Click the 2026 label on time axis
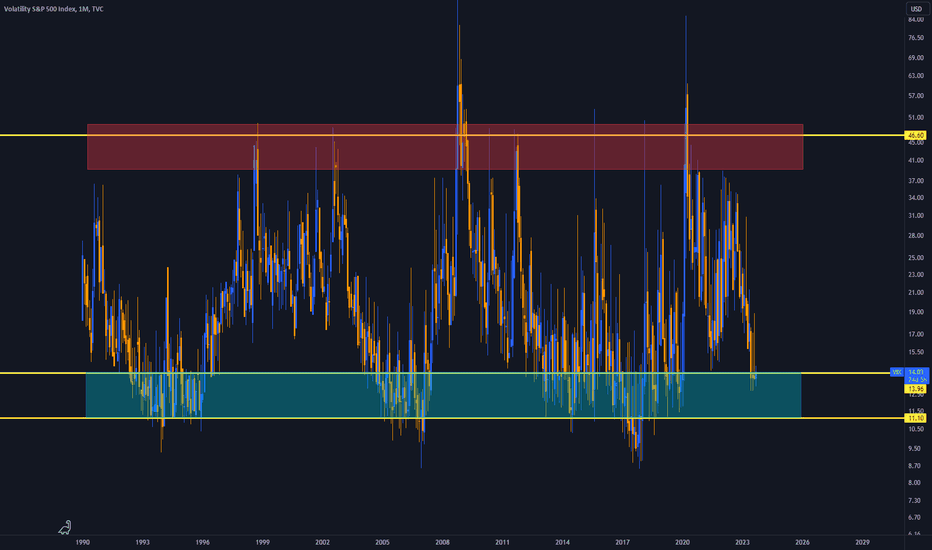This screenshot has width=932, height=550. pos(802,542)
